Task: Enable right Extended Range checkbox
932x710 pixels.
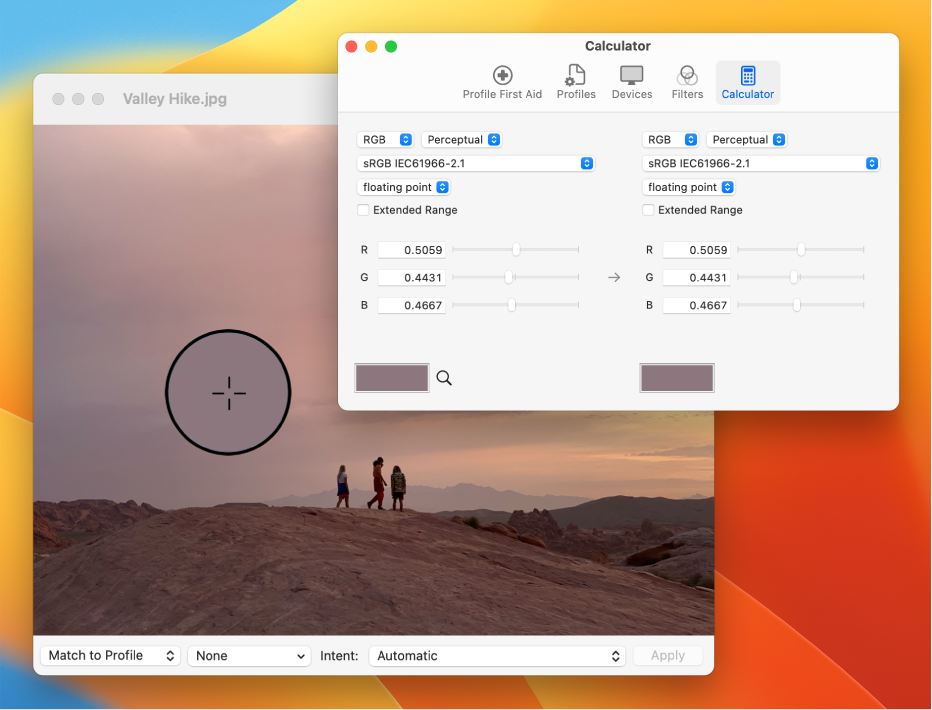Action: (648, 210)
